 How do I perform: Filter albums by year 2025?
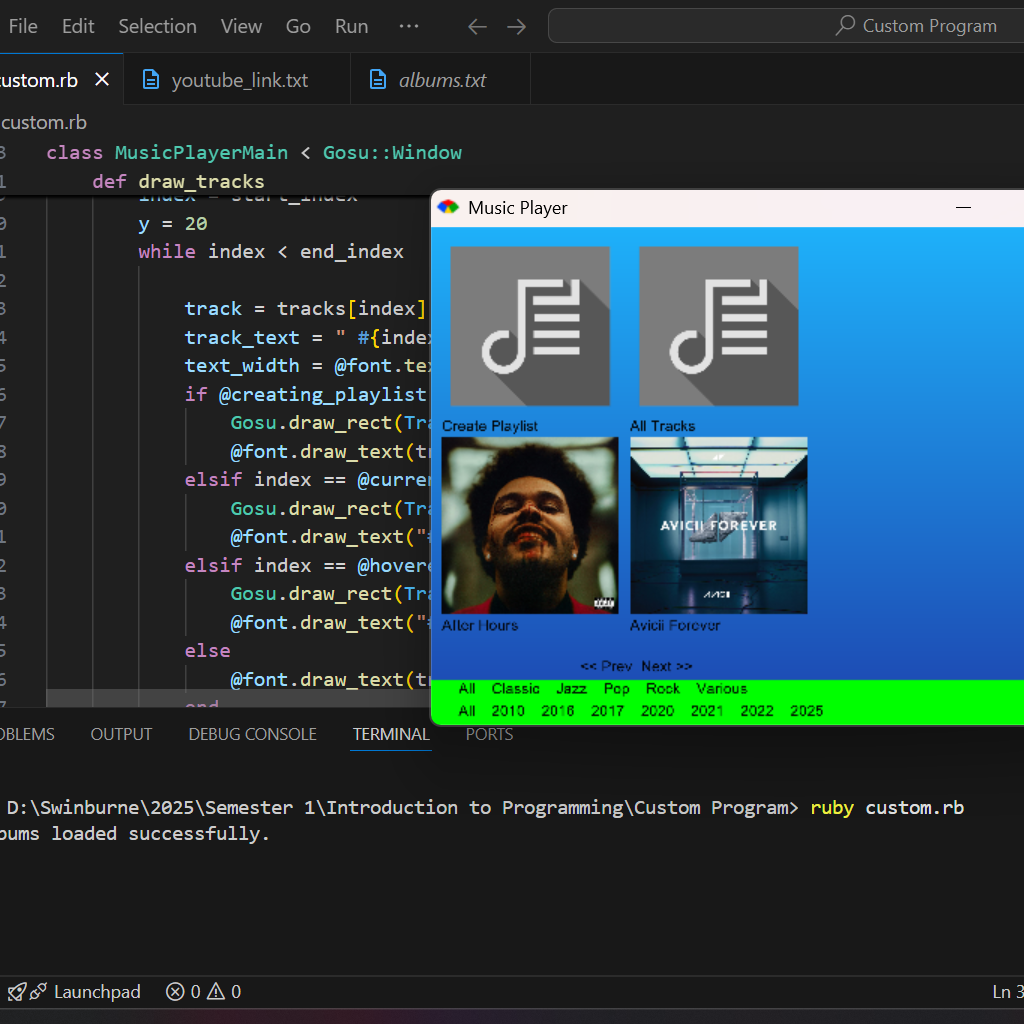click(x=807, y=711)
